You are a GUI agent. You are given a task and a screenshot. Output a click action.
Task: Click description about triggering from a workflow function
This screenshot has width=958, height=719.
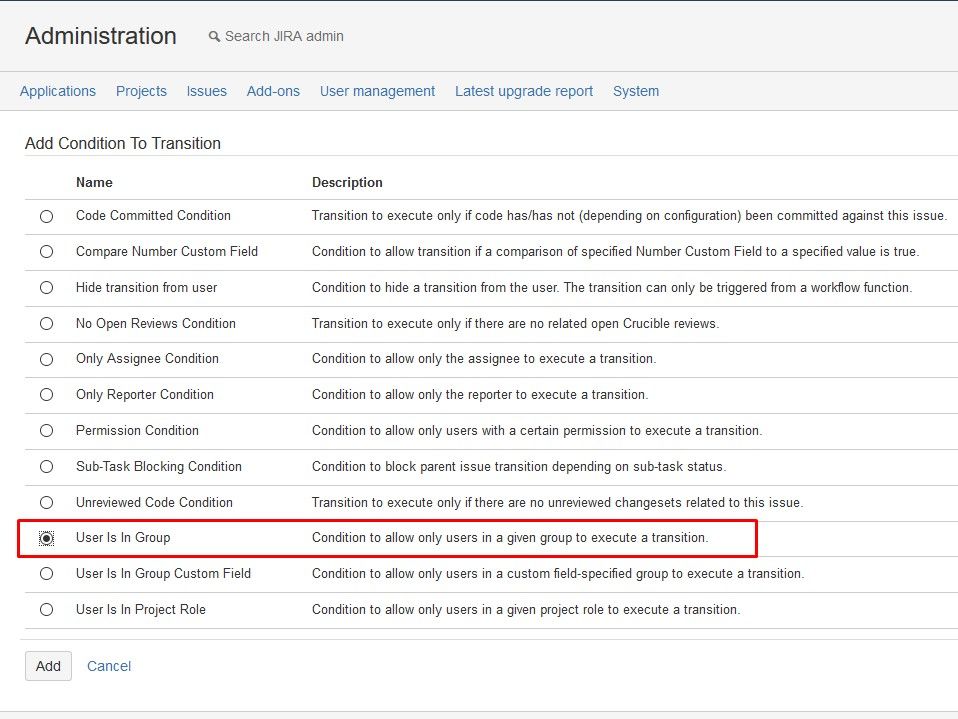click(612, 288)
